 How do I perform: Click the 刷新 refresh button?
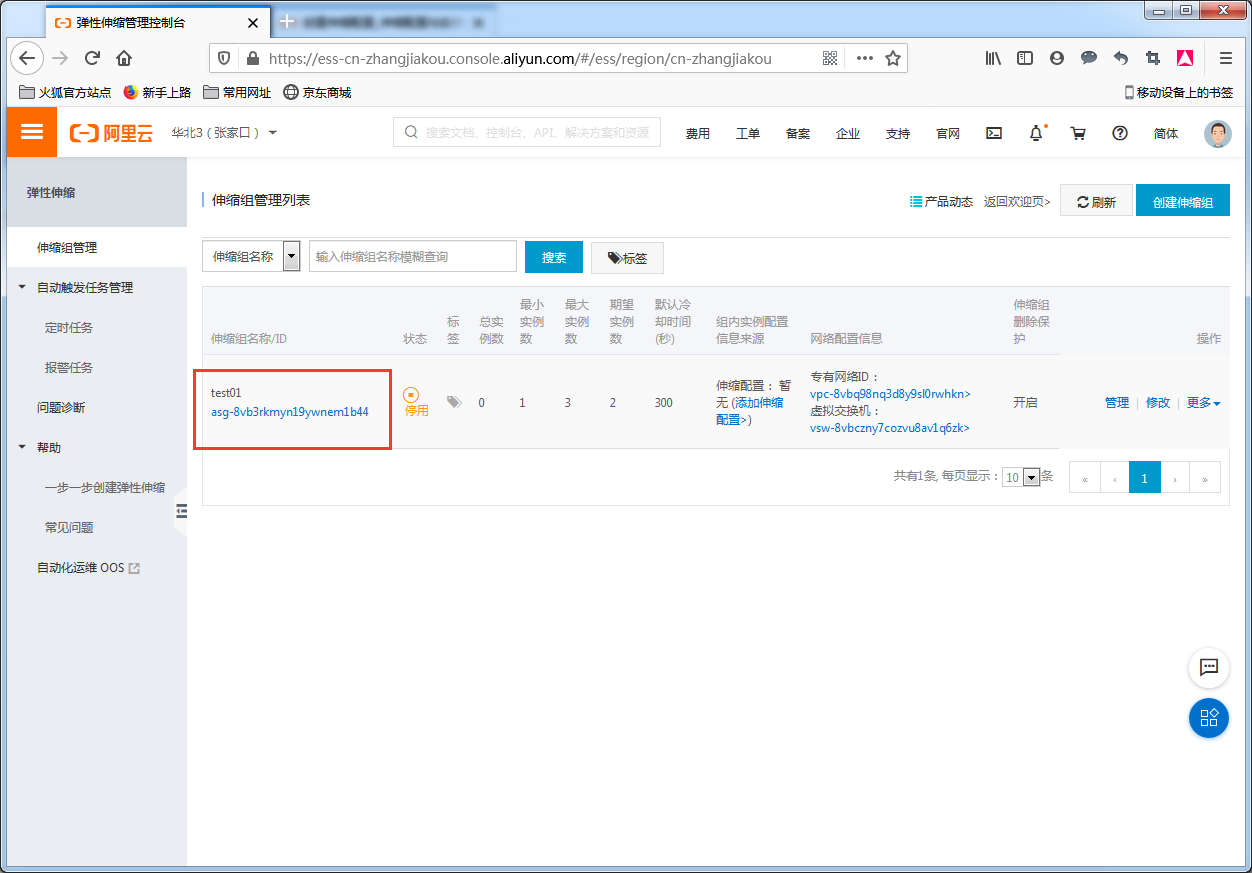pyautogui.click(x=1096, y=201)
